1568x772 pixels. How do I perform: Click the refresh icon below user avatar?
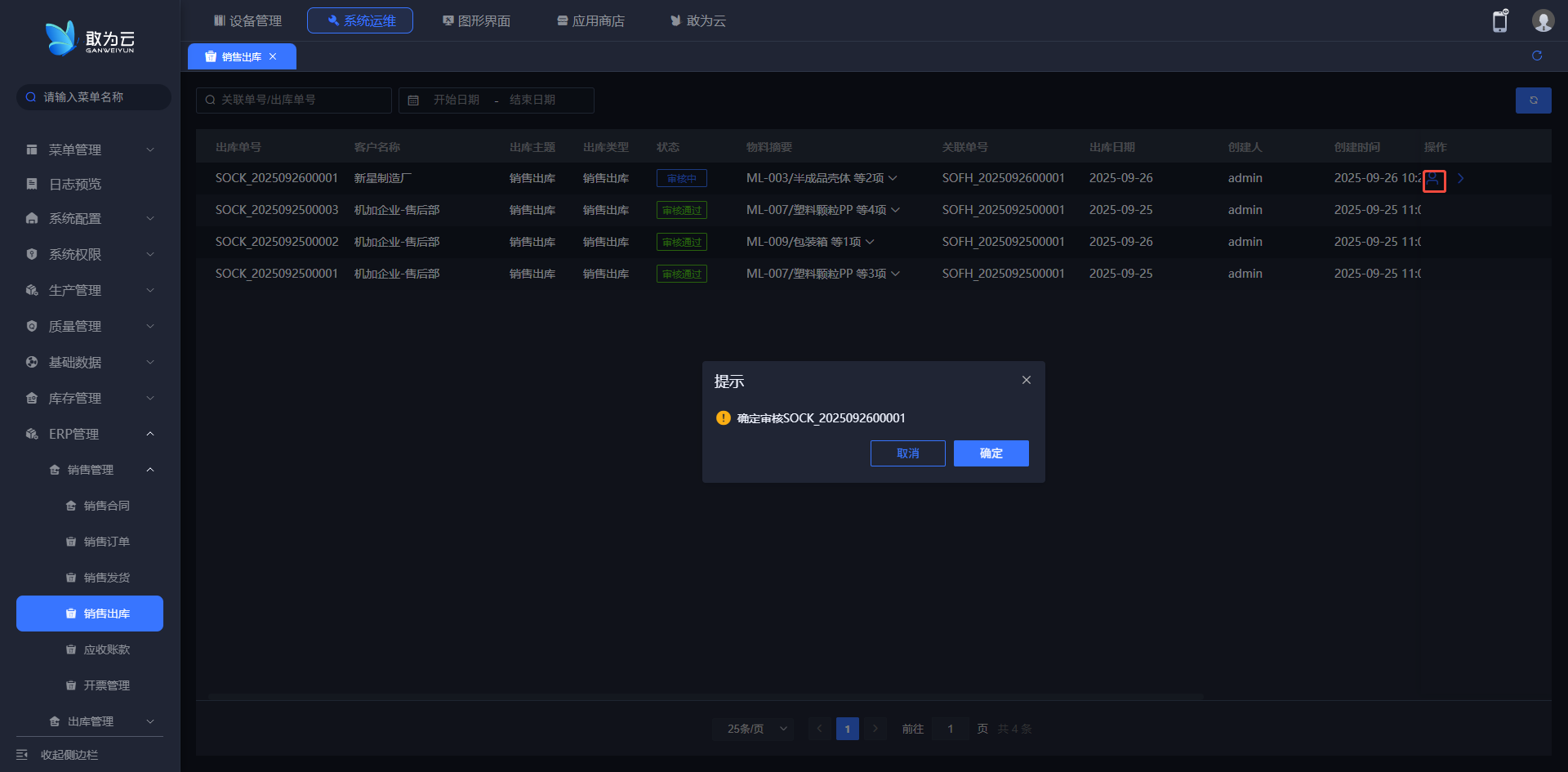tap(1536, 56)
